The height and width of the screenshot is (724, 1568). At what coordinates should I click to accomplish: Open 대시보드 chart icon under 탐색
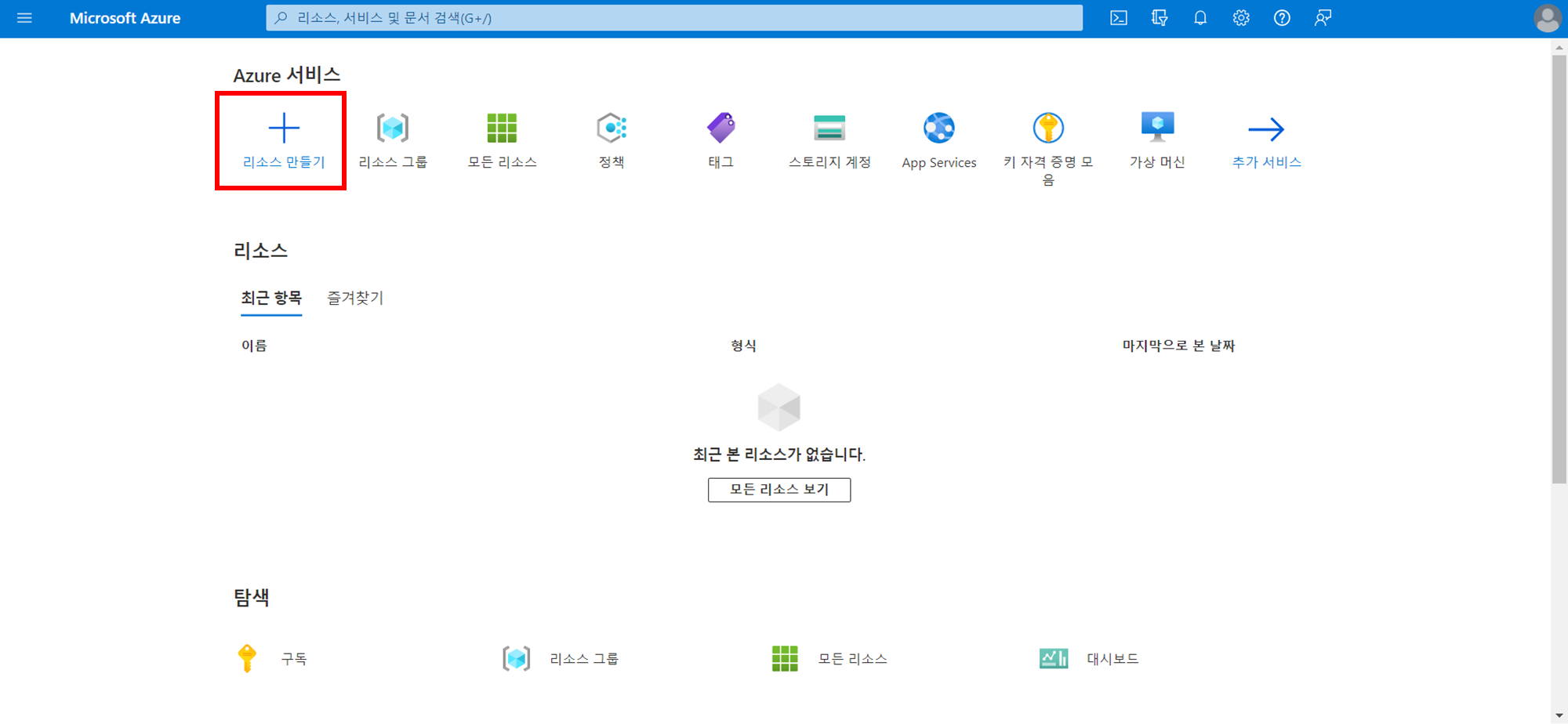pos(1054,658)
